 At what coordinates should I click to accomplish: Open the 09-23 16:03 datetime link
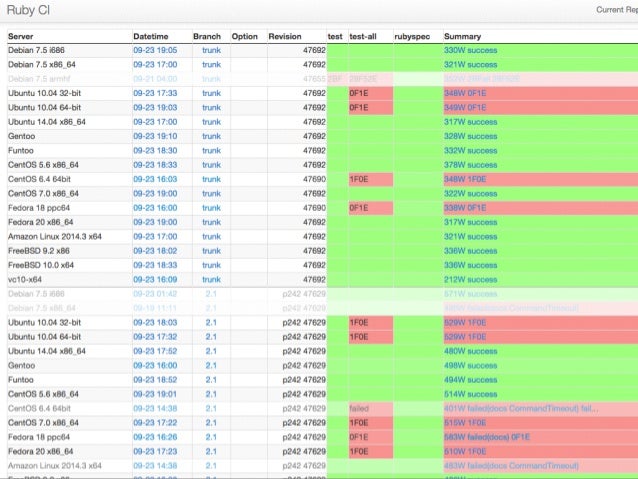155,179
